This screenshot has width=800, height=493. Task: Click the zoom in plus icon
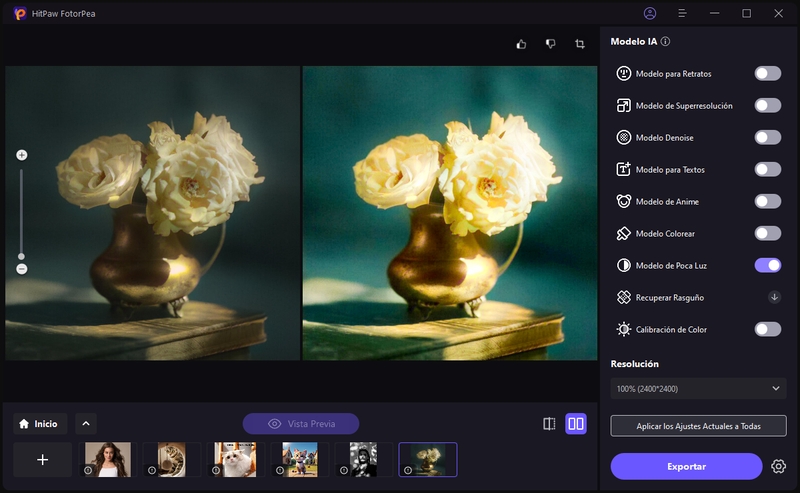point(21,155)
